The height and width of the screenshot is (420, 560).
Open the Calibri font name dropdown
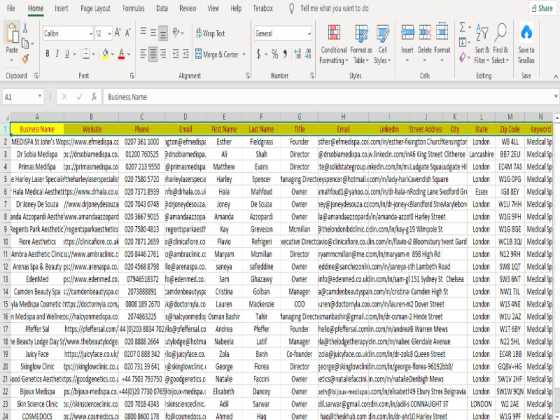coord(91,34)
